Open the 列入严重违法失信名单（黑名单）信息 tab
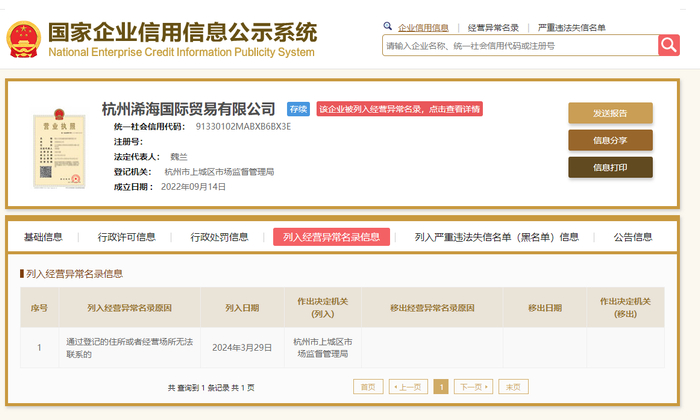 (496, 237)
